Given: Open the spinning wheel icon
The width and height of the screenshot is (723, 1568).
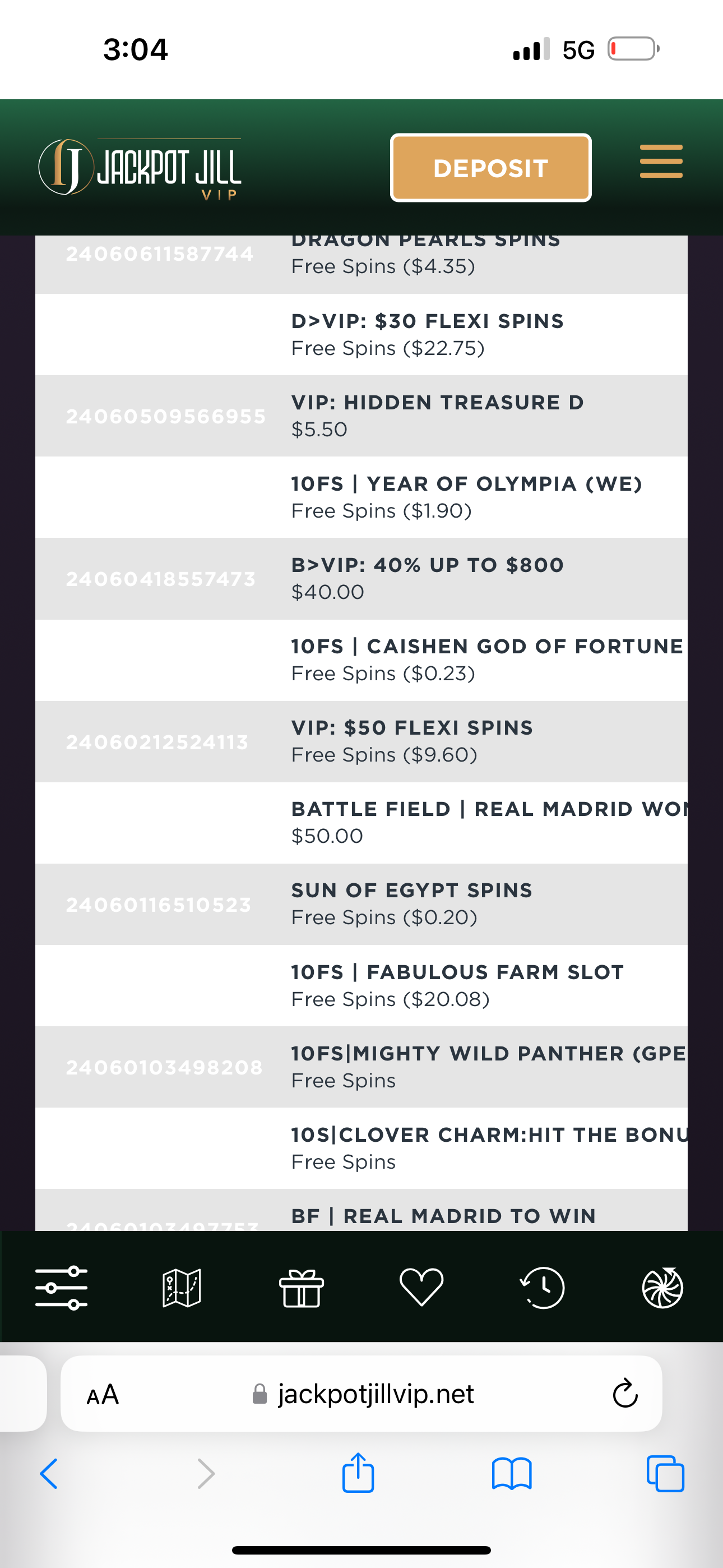Looking at the screenshot, I should tap(662, 1288).
